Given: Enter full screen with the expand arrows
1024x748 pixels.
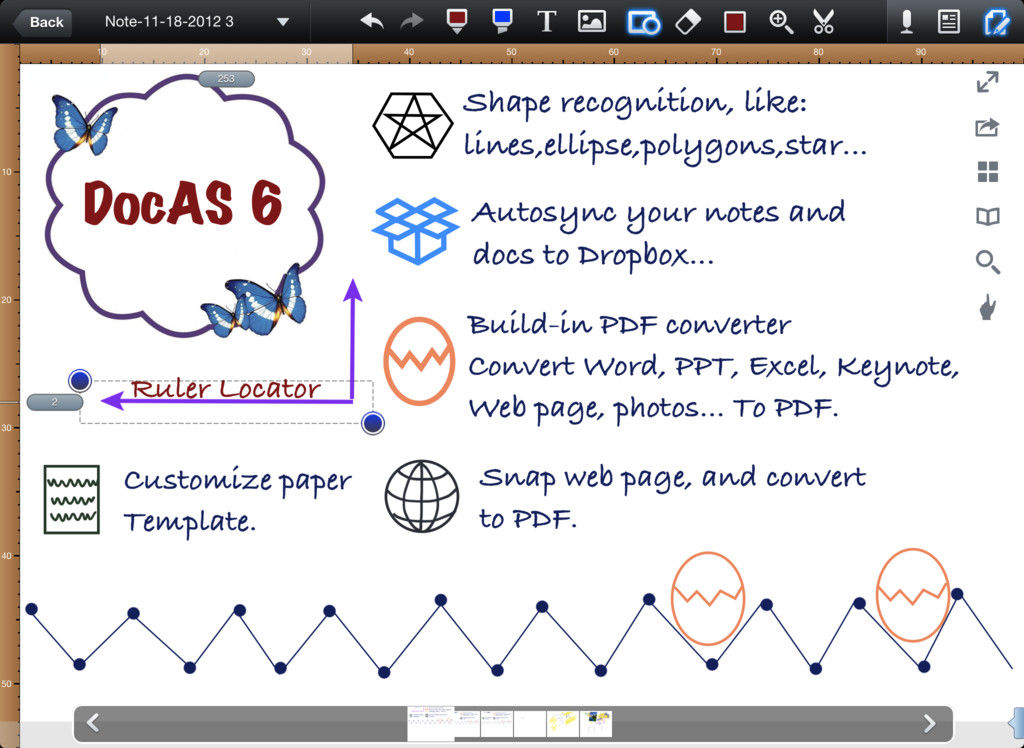Looking at the screenshot, I should [x=987, y=82].
